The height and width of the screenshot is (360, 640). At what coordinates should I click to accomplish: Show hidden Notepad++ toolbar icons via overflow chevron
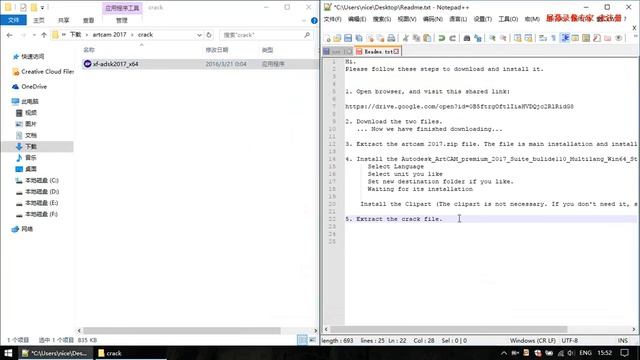(x=635, y=37)
